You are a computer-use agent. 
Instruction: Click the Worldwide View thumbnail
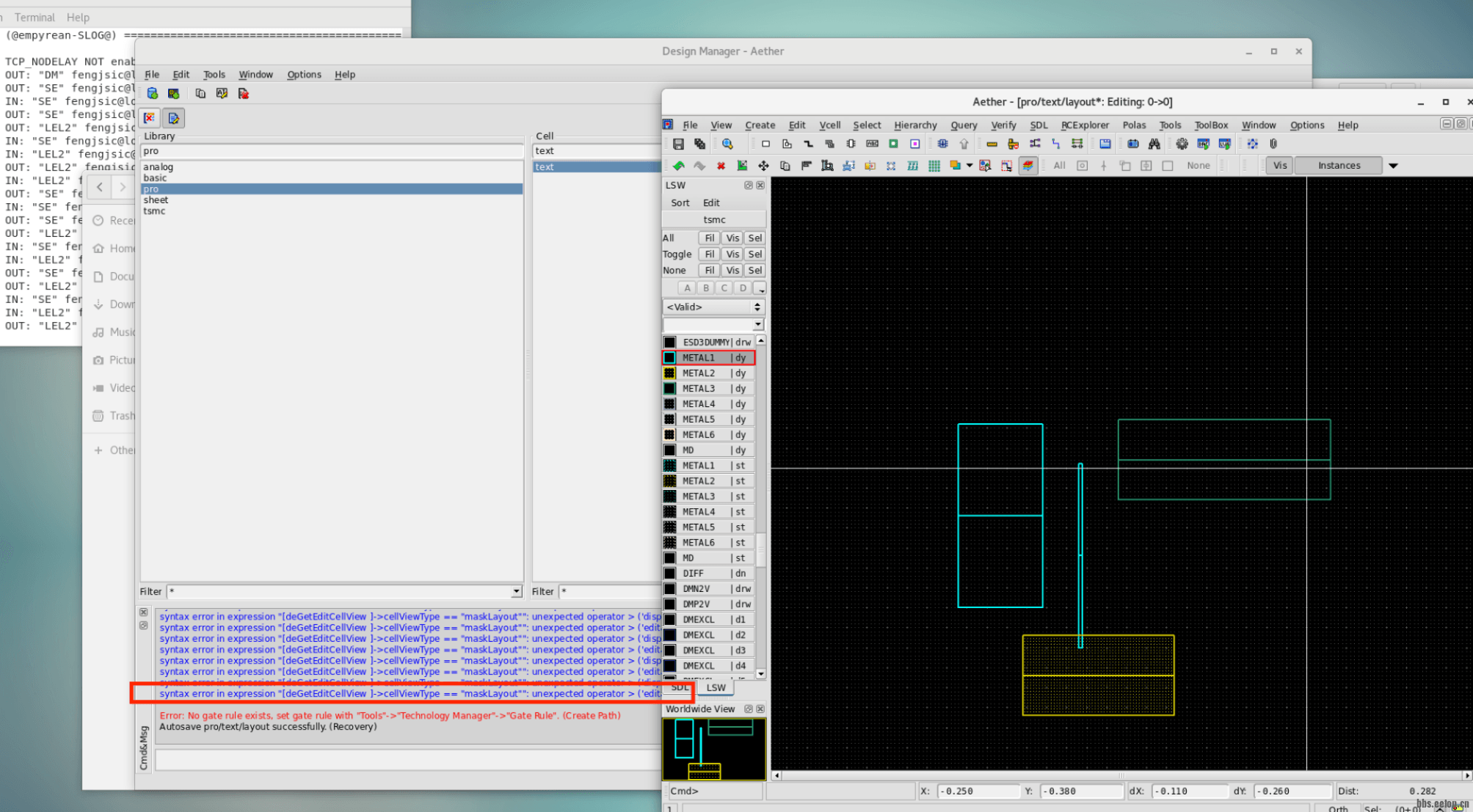pos(713,749)
